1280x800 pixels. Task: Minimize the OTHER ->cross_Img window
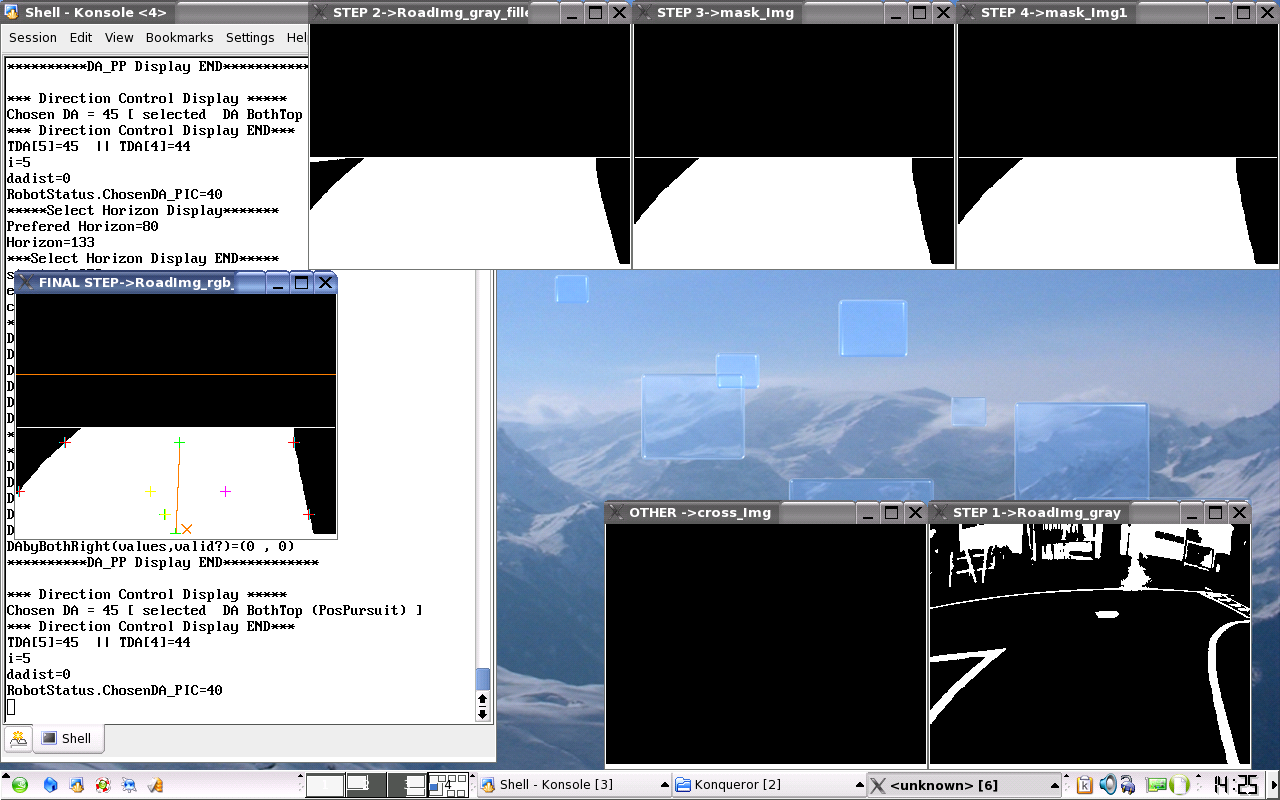pos(867,512)
